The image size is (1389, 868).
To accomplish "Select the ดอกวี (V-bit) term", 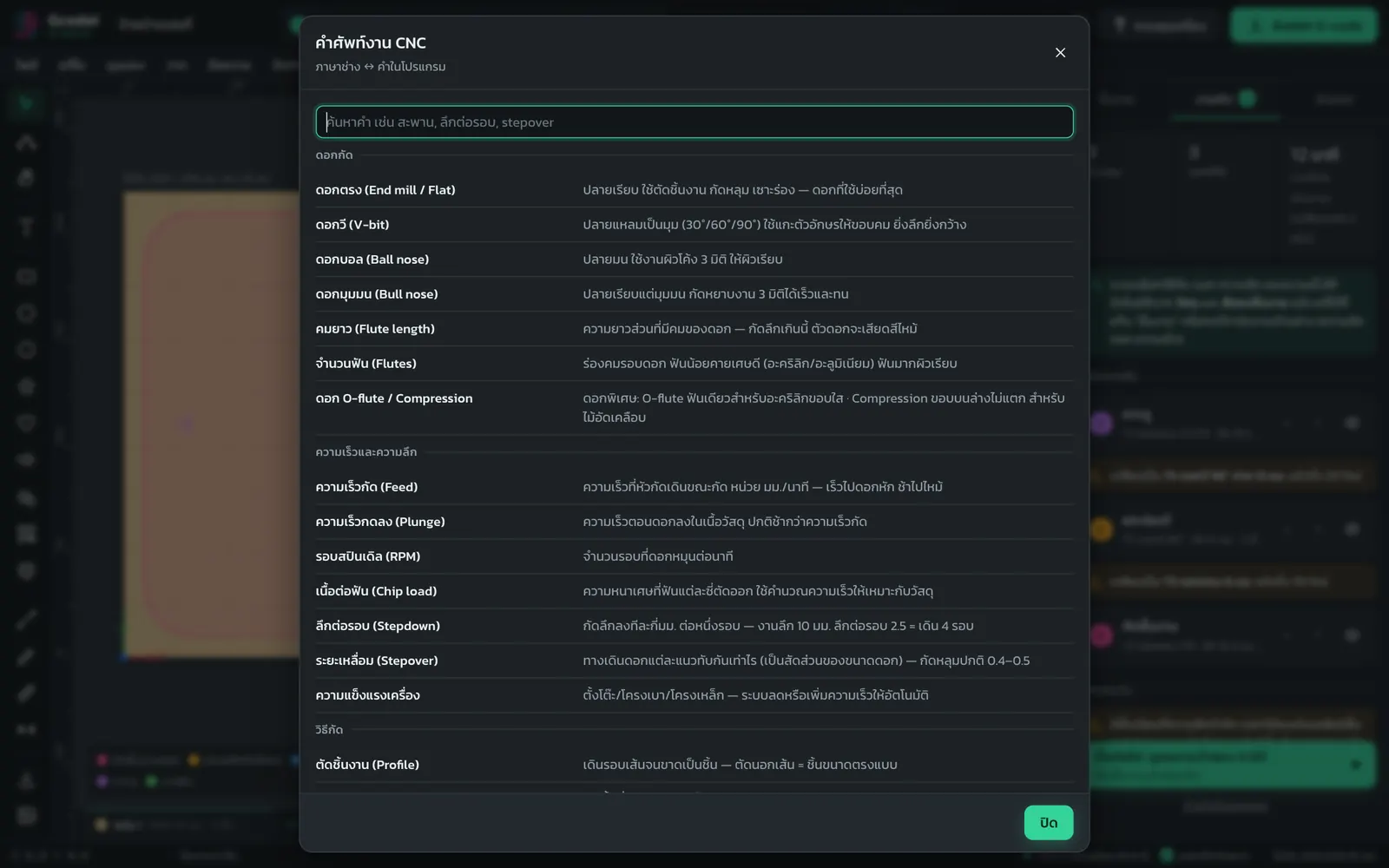I will pyautogui.click(x=352, y=225).
